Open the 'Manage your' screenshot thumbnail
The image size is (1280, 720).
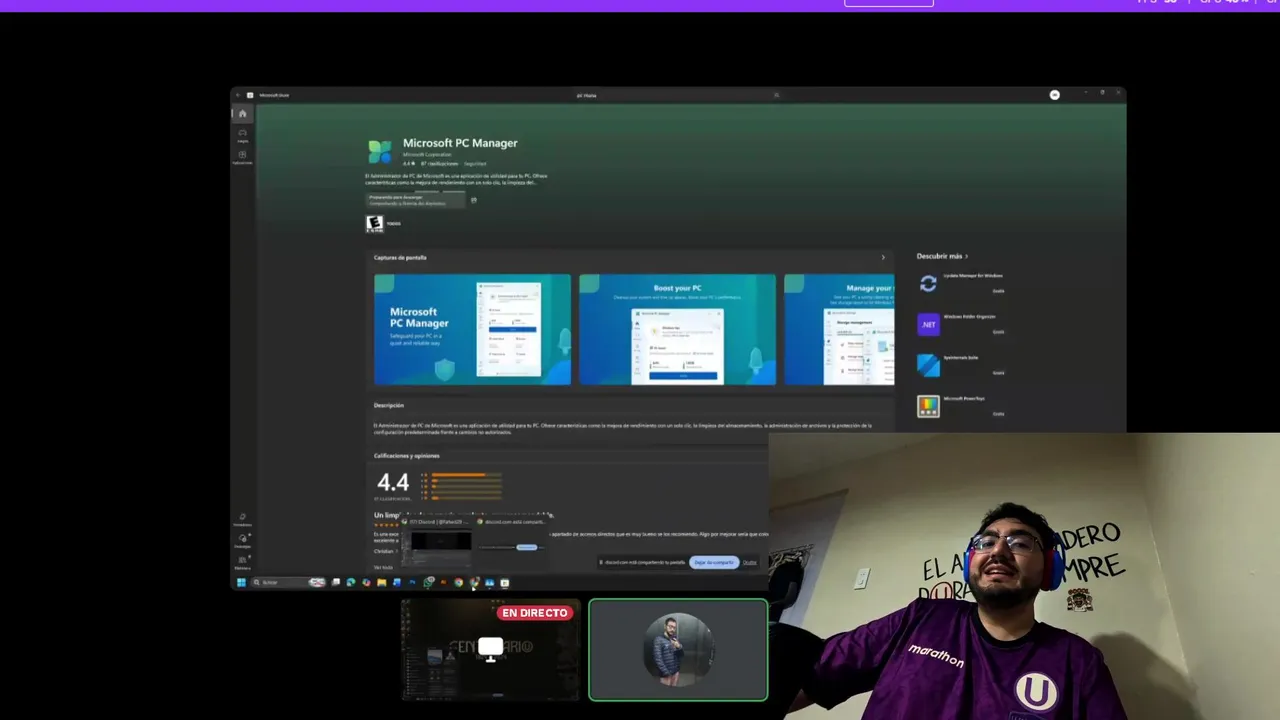tap(839, 329)
